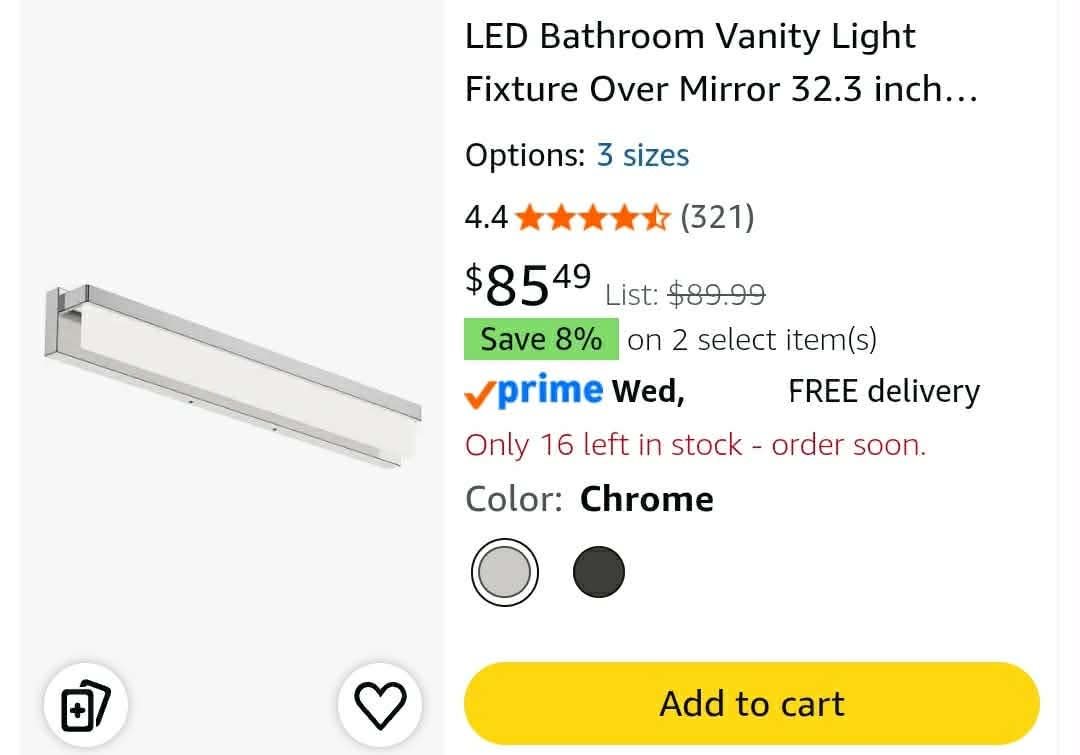Open the add-to-collection cards icon
This screenshot has width=1080, height=755.
pyautogui.click(x=85, y=705)
